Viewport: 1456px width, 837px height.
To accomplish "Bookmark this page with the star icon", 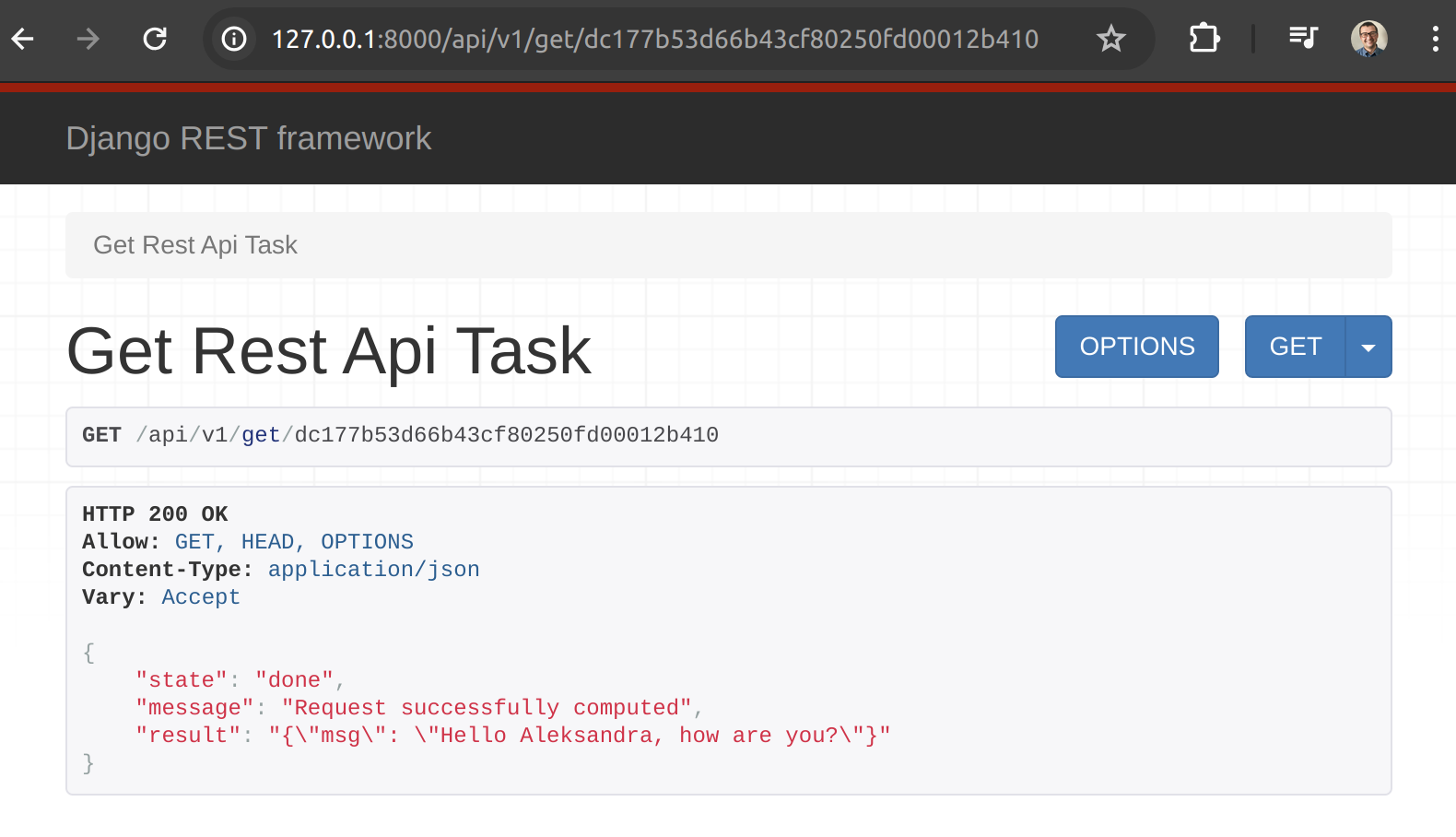I will pyautogui.click(x=1111, y=39).
